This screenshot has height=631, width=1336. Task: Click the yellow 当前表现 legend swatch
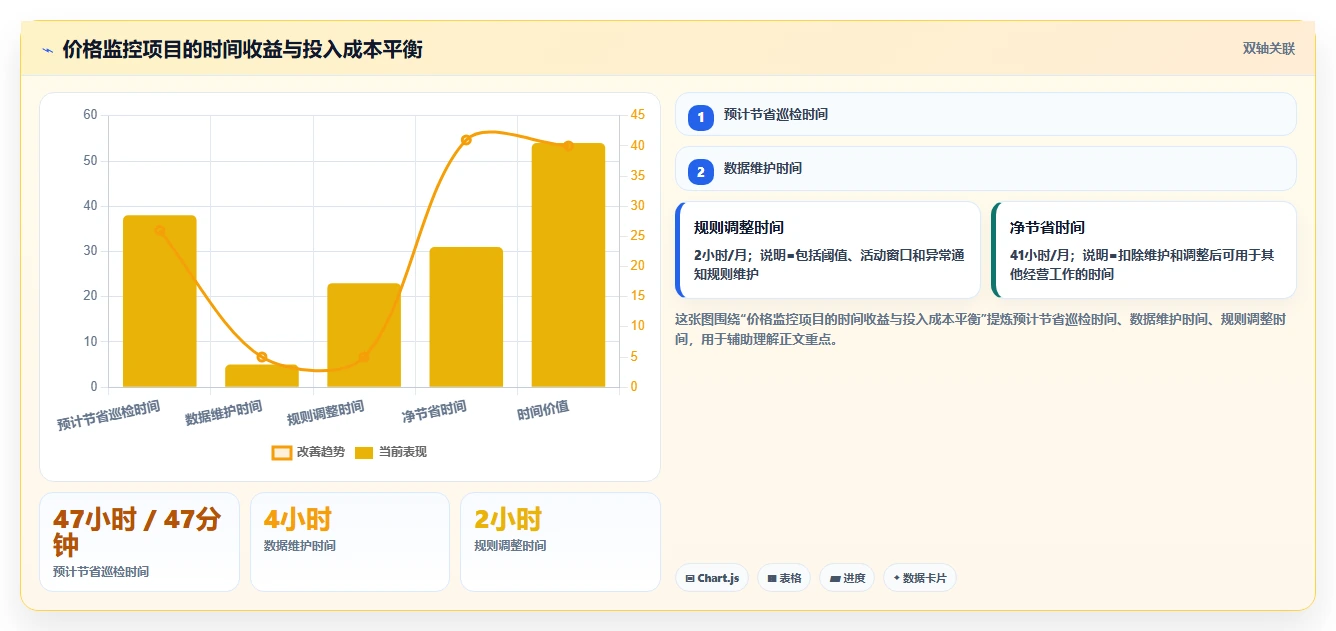pyautogui.click(x=364, y=453)
